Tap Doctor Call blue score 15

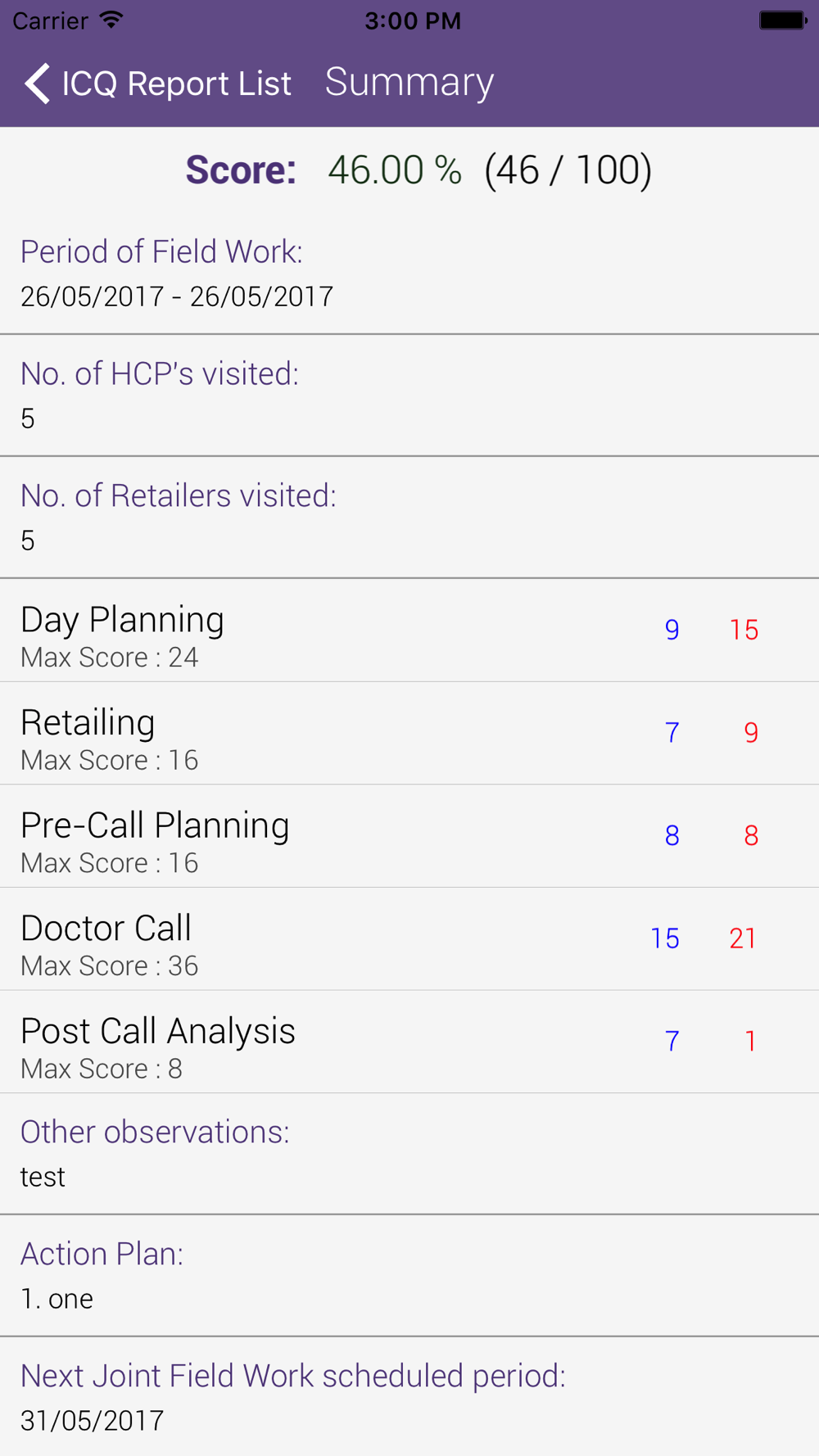point(664,938)
